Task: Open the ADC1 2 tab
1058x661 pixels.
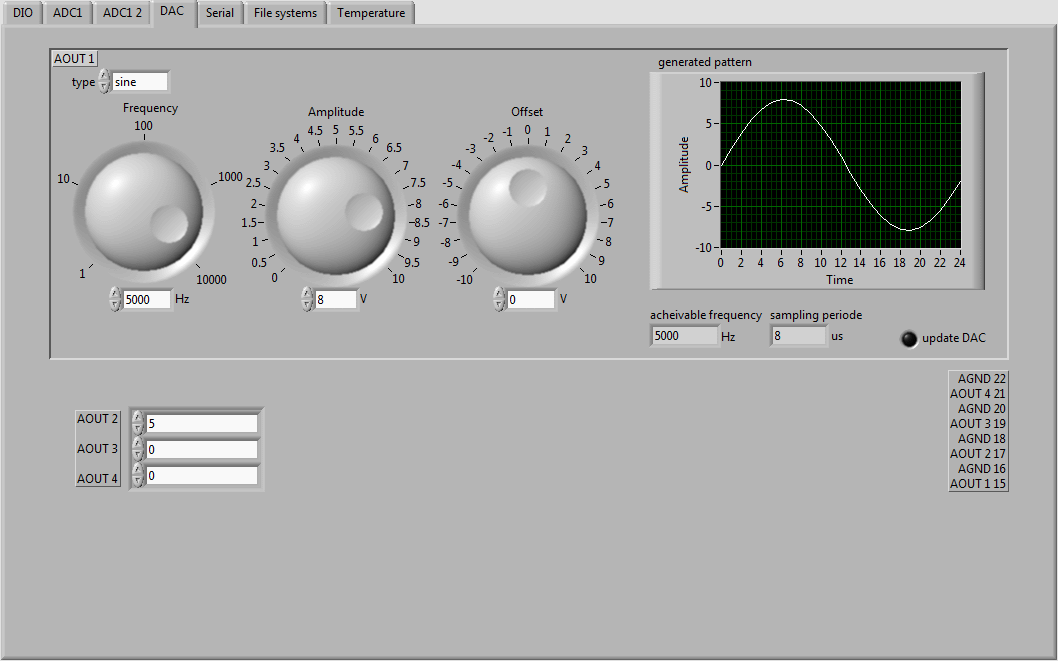Action: point(122,13)
